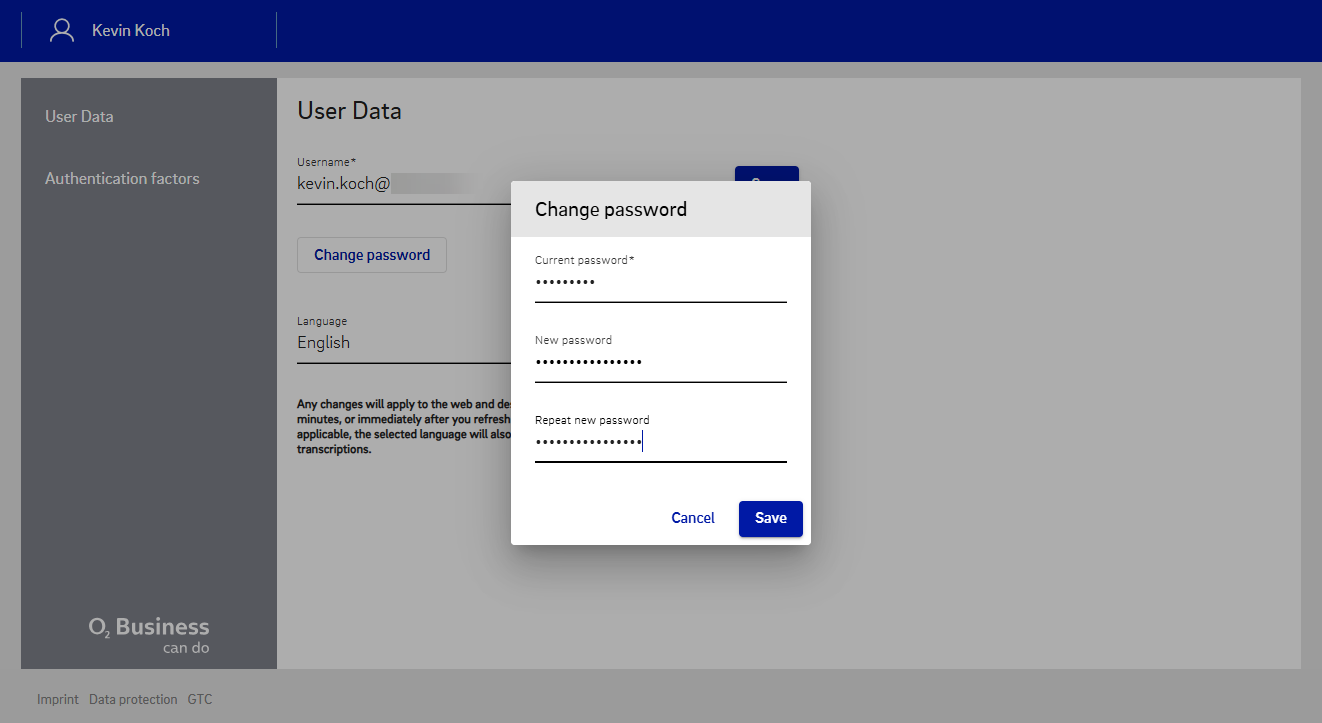This screenshot has height=723, width=1322.
Task: Click the Username email field
Action: tap(400, 184)
